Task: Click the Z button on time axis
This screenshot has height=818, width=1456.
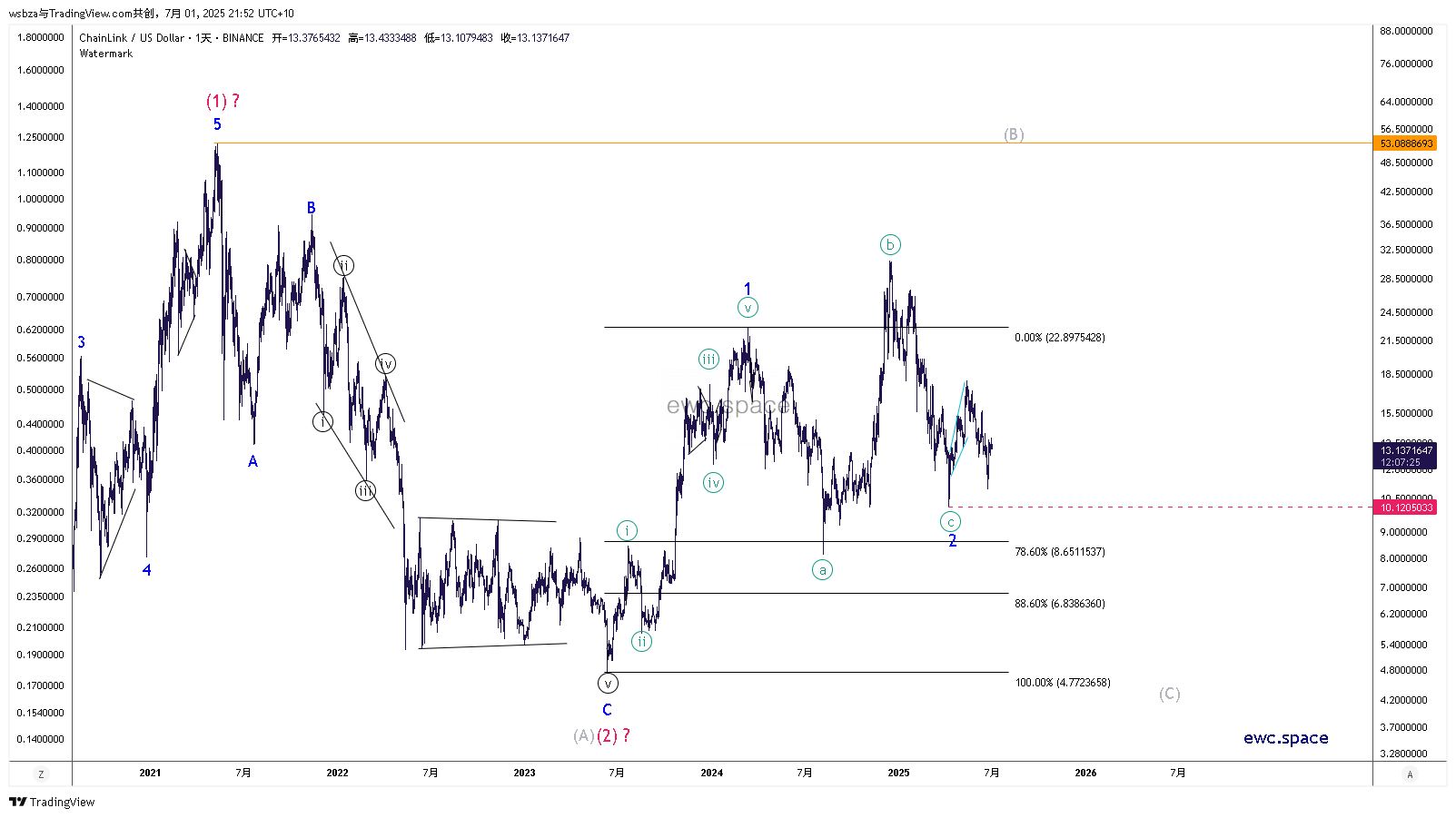Action: click(x=41, y=774)
